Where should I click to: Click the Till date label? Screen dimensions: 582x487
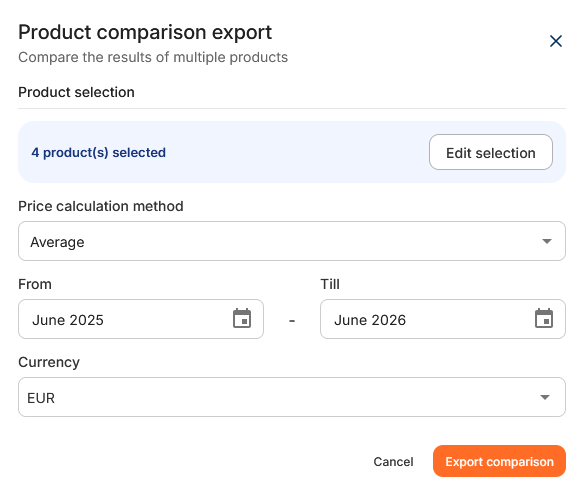pos(330,284)
